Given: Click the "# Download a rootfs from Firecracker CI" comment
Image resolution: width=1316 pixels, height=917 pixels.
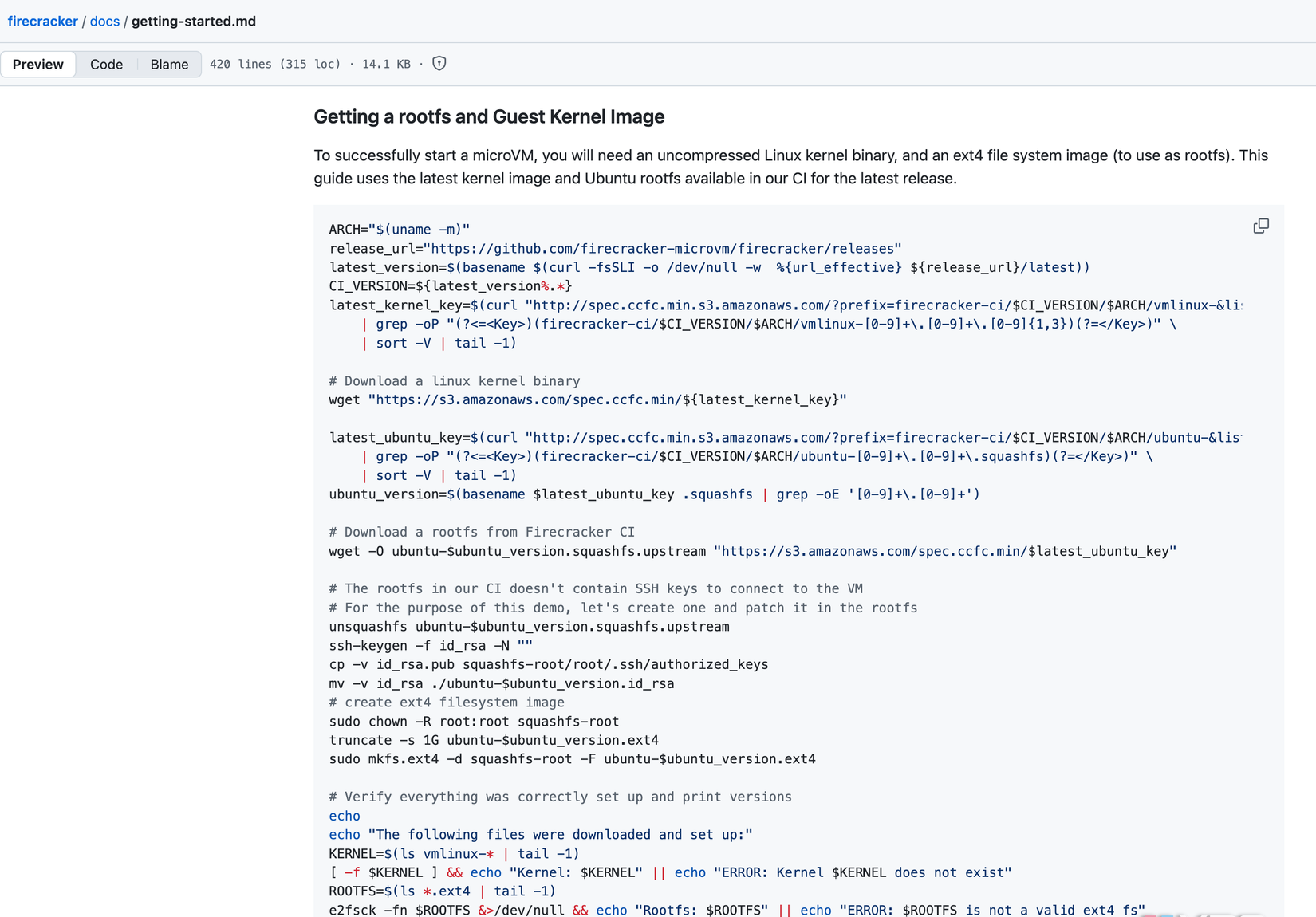Looking at the screenshot, I should (482, 532).
